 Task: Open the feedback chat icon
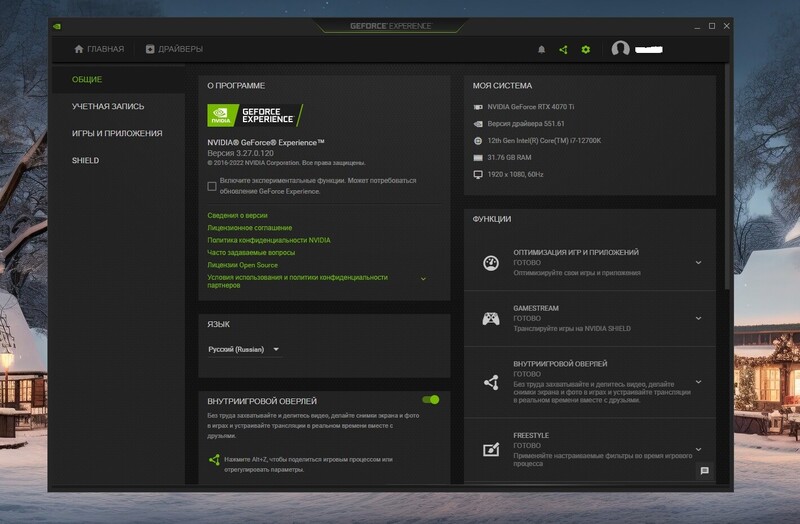tap(705, 470)
